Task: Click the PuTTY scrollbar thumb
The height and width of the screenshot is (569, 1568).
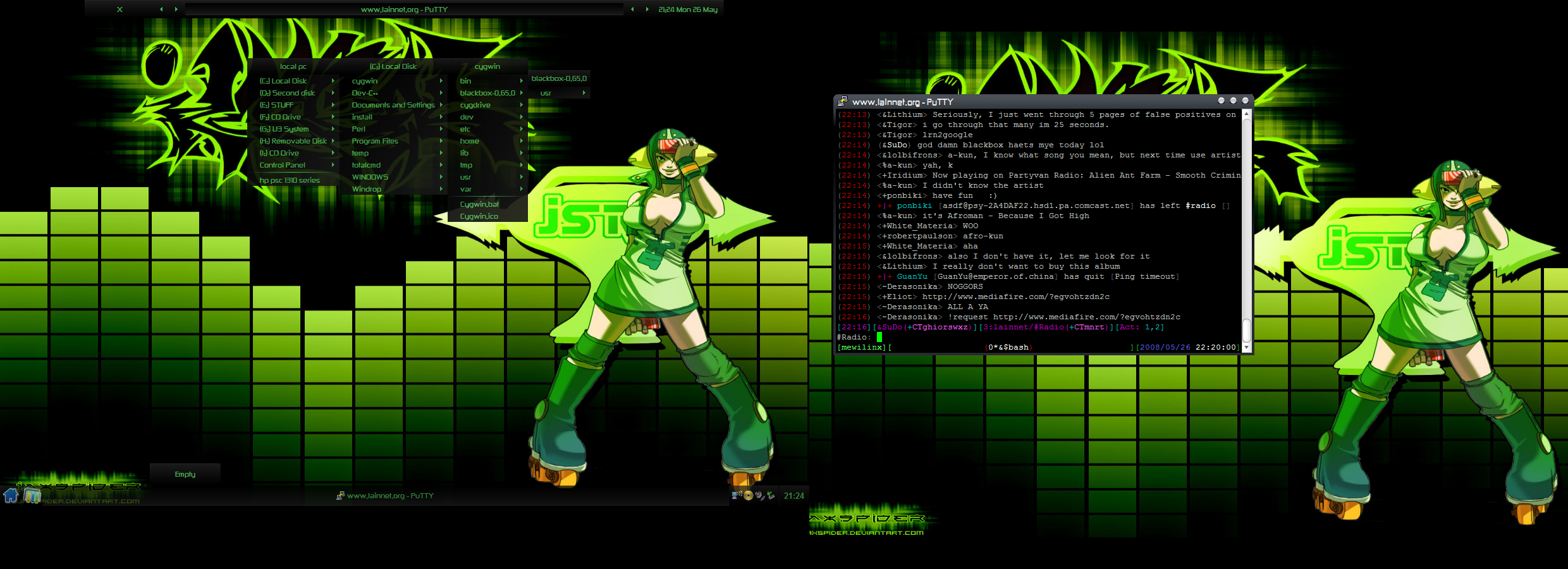Action: tap(1247, 330)
